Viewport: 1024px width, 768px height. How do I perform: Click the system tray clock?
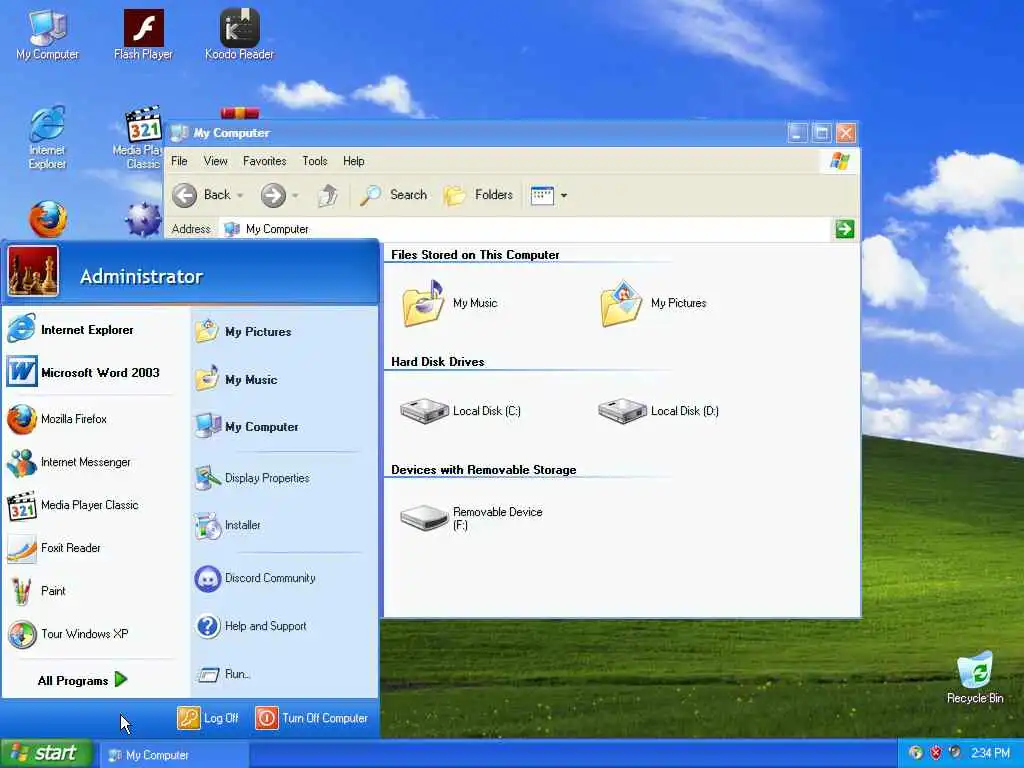(x=991, y=753)
